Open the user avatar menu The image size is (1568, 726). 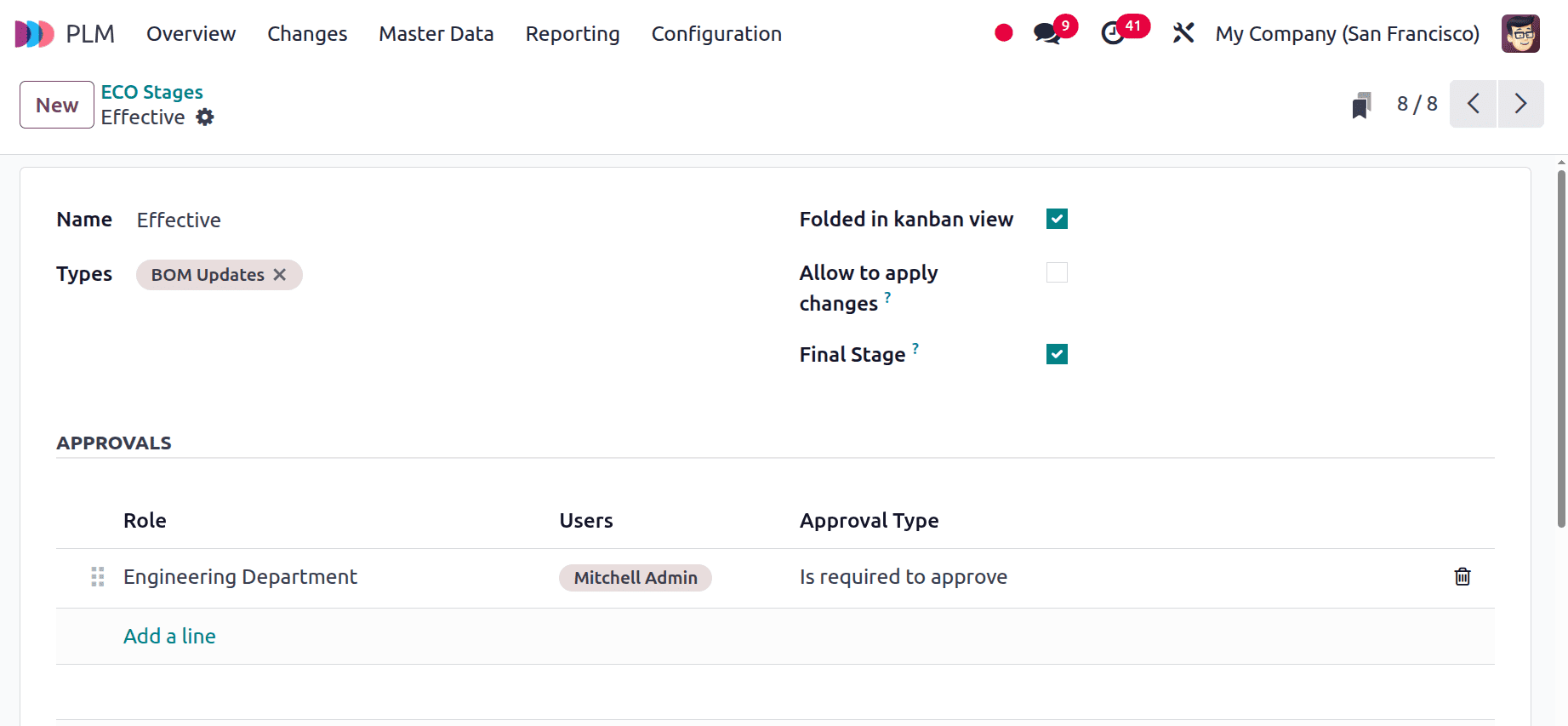pos(1520,34)
